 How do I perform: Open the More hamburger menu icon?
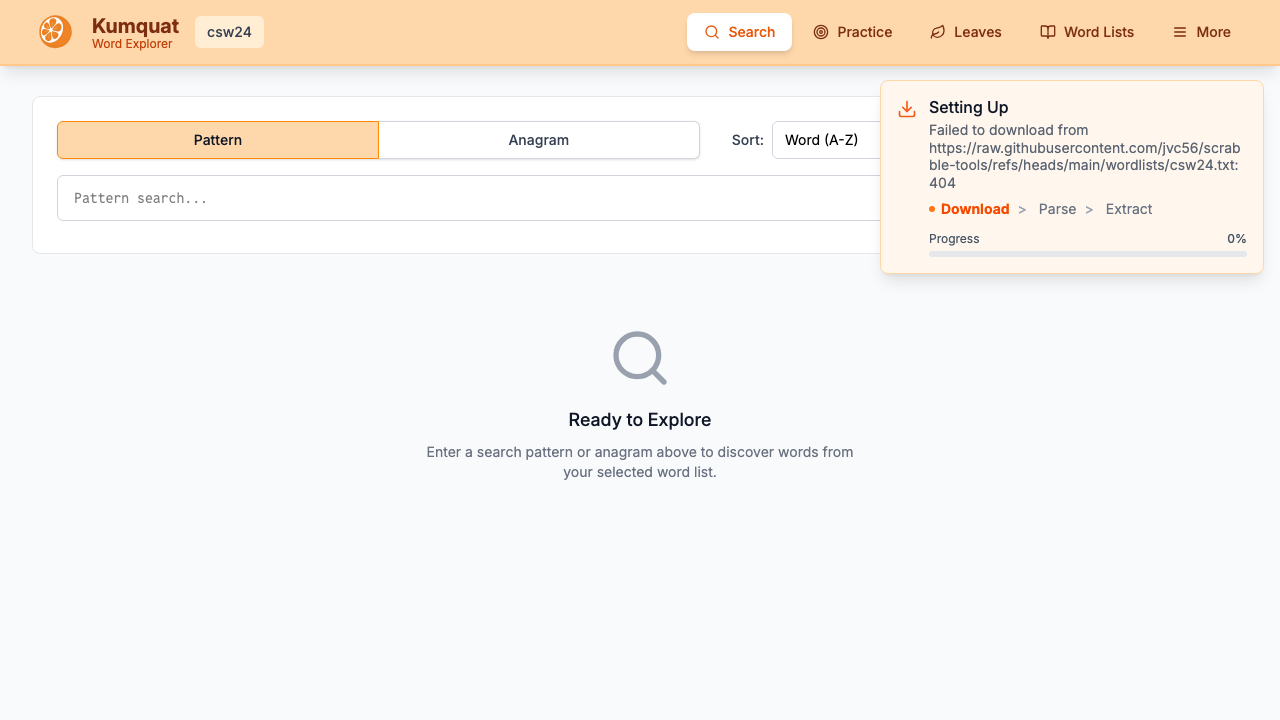[x=1180, y=32]
